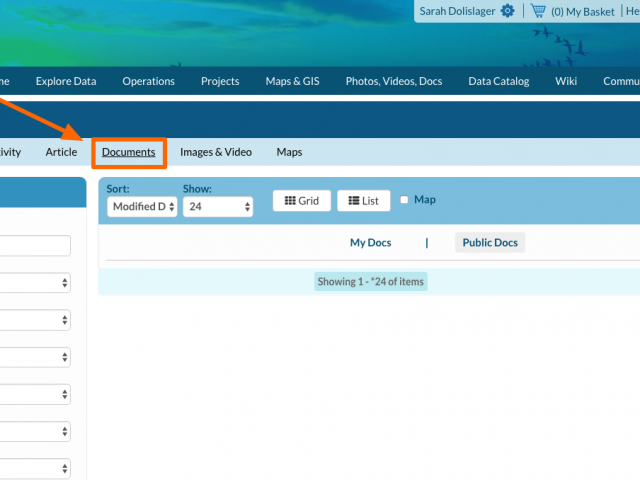Open the Explore Data menu
The height and width of the screenshot is (480, 640).
pyautogui.click(x=66, y=81)
